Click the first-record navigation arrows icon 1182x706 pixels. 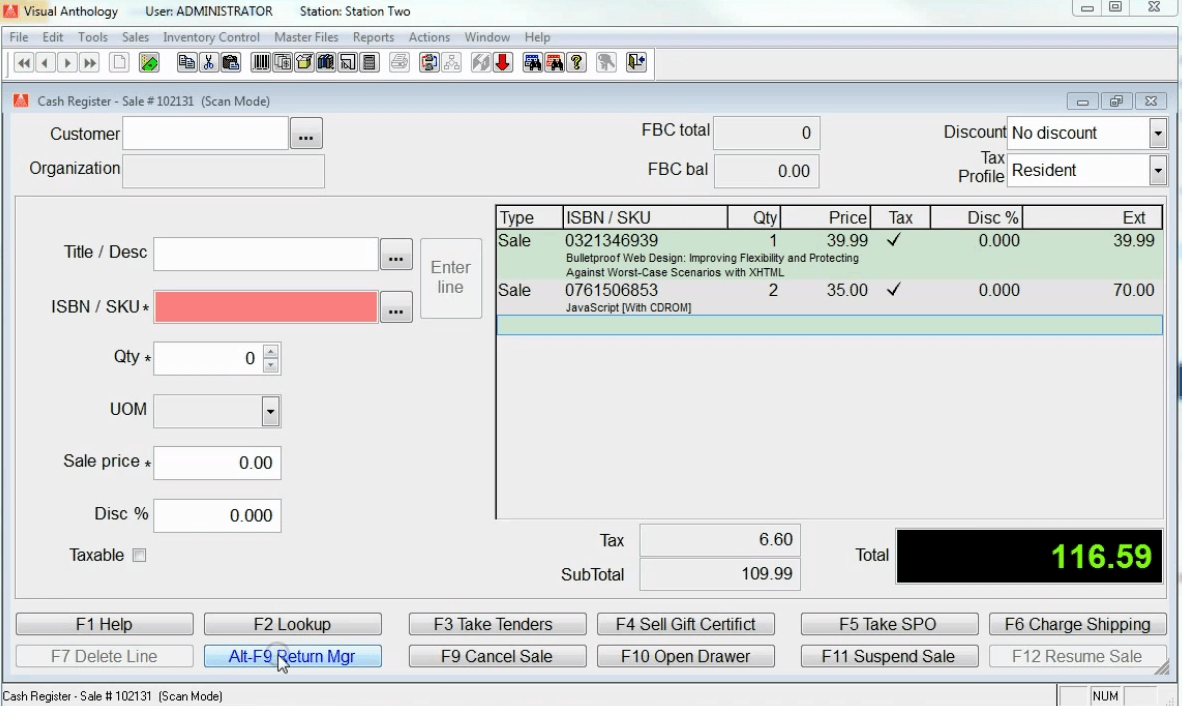pyautogui.click(x=22, y=62)
